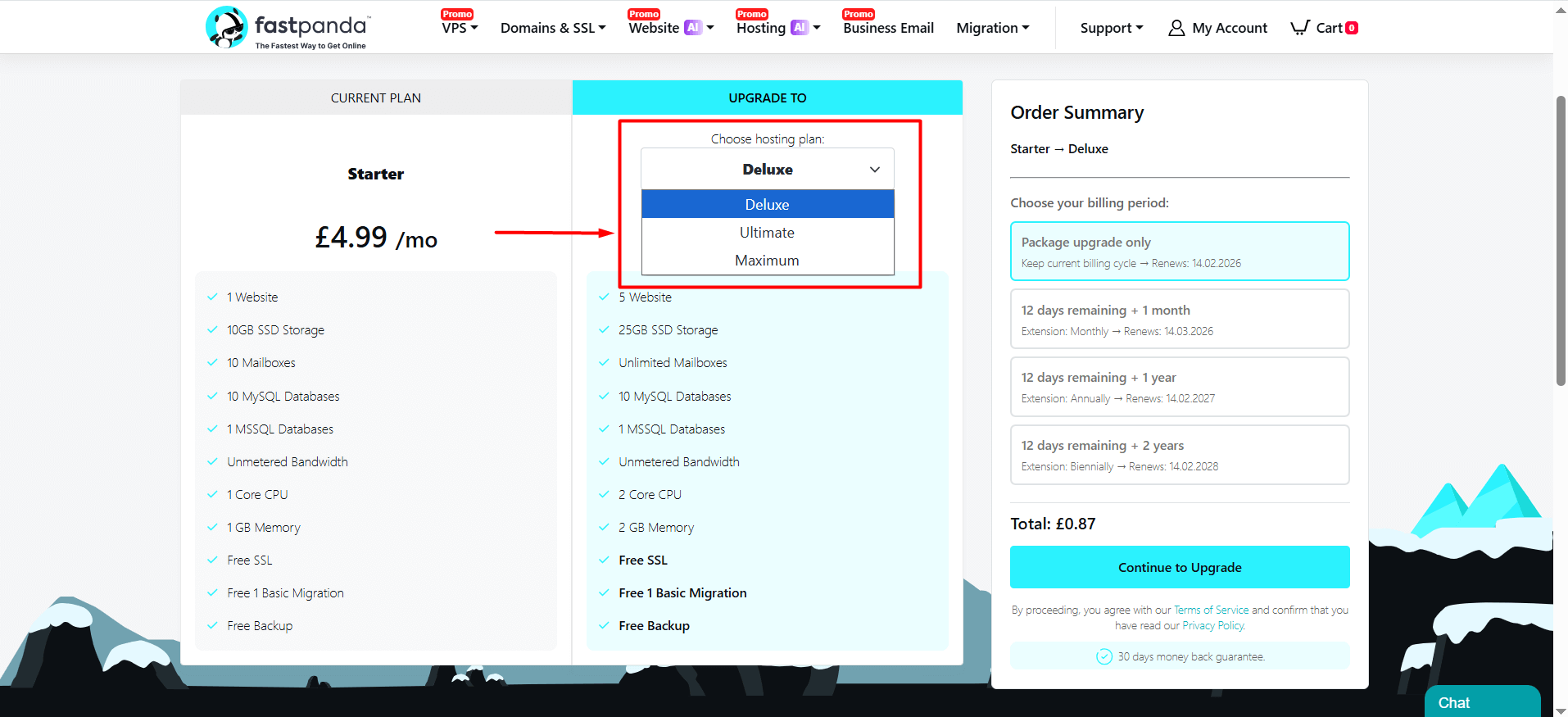Select Ultimate from the plan list
Screen dimensions: 1568x717
point(767,233)
